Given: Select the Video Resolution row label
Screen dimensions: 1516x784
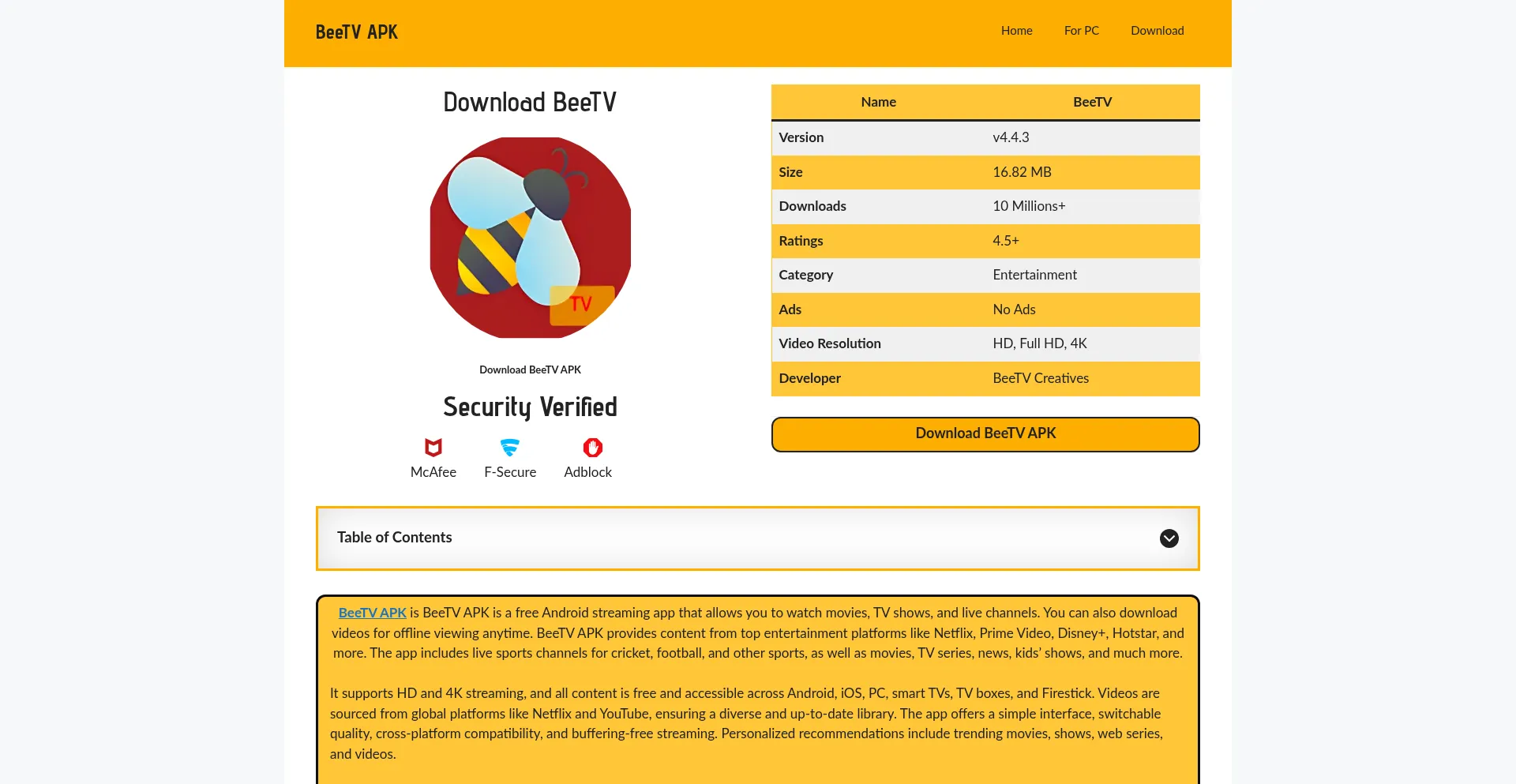Looking at the screenshot, I should (x=829, y=343).
